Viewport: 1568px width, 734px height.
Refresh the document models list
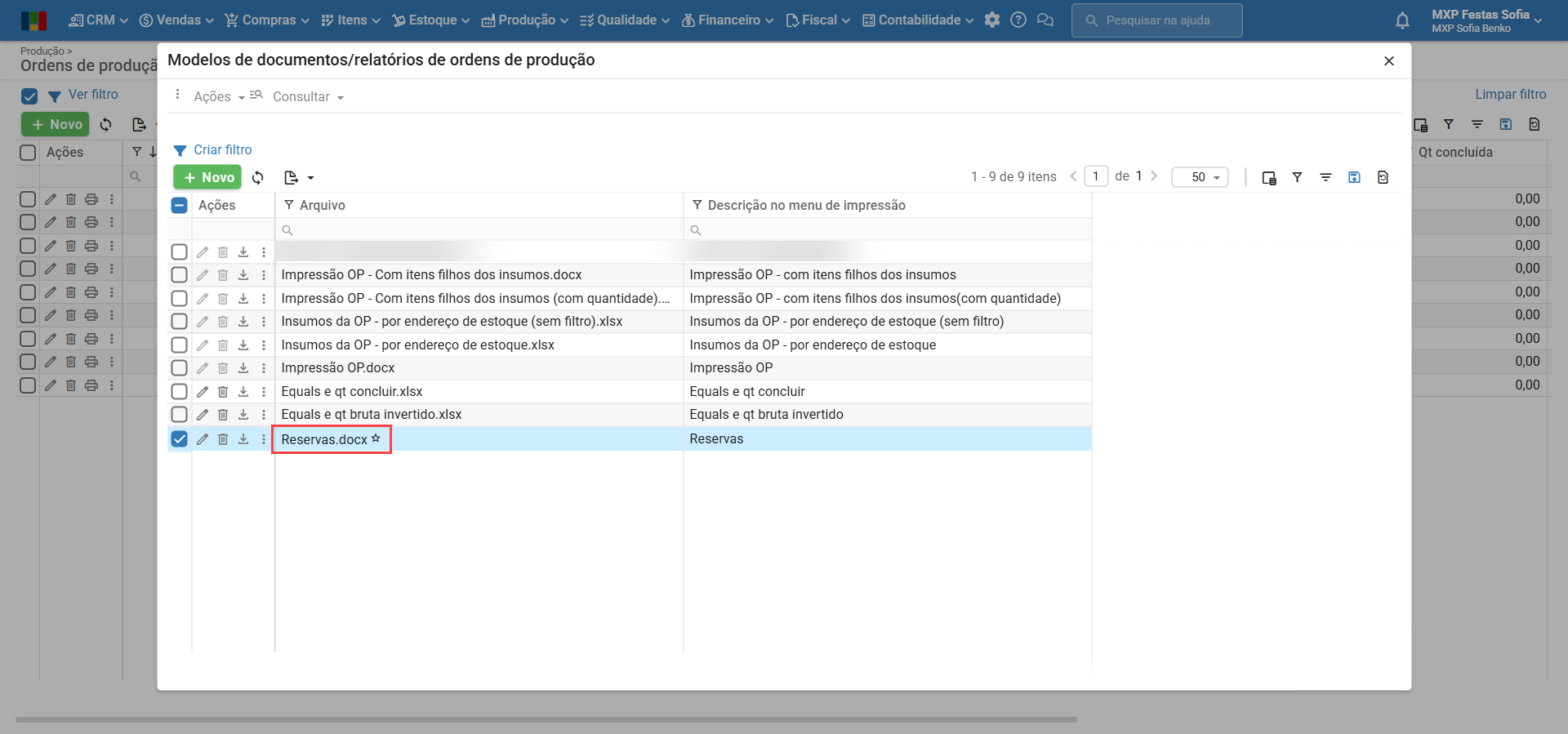[x=258, y=178]
